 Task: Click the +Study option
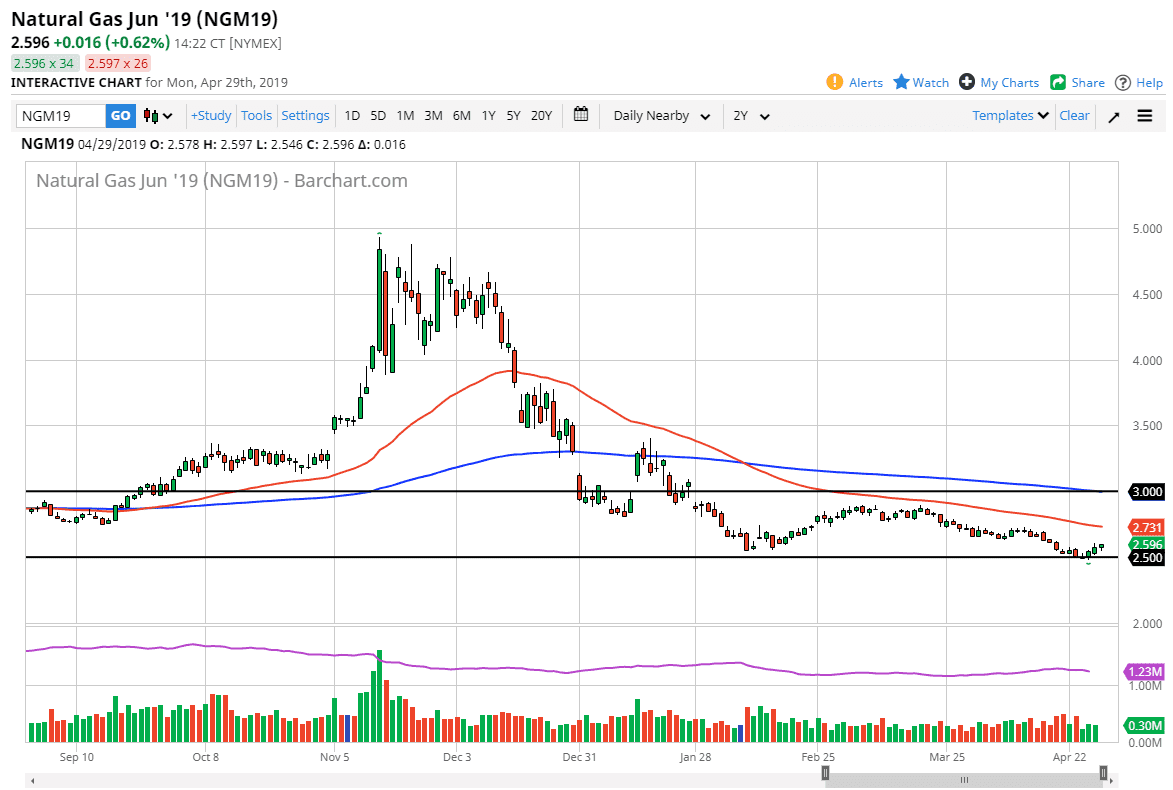tap(211, 115)
